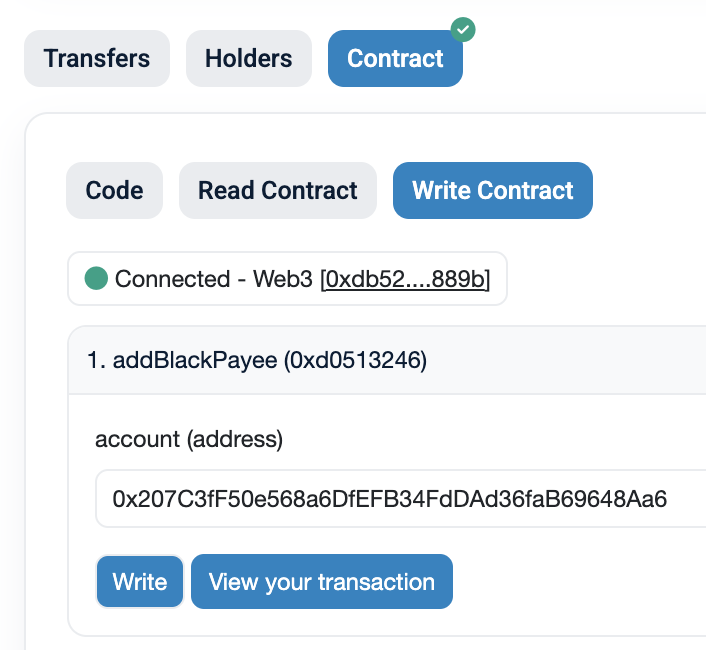
Task: Click the function selector 0xd0513246 text
Action: [355, 360]
